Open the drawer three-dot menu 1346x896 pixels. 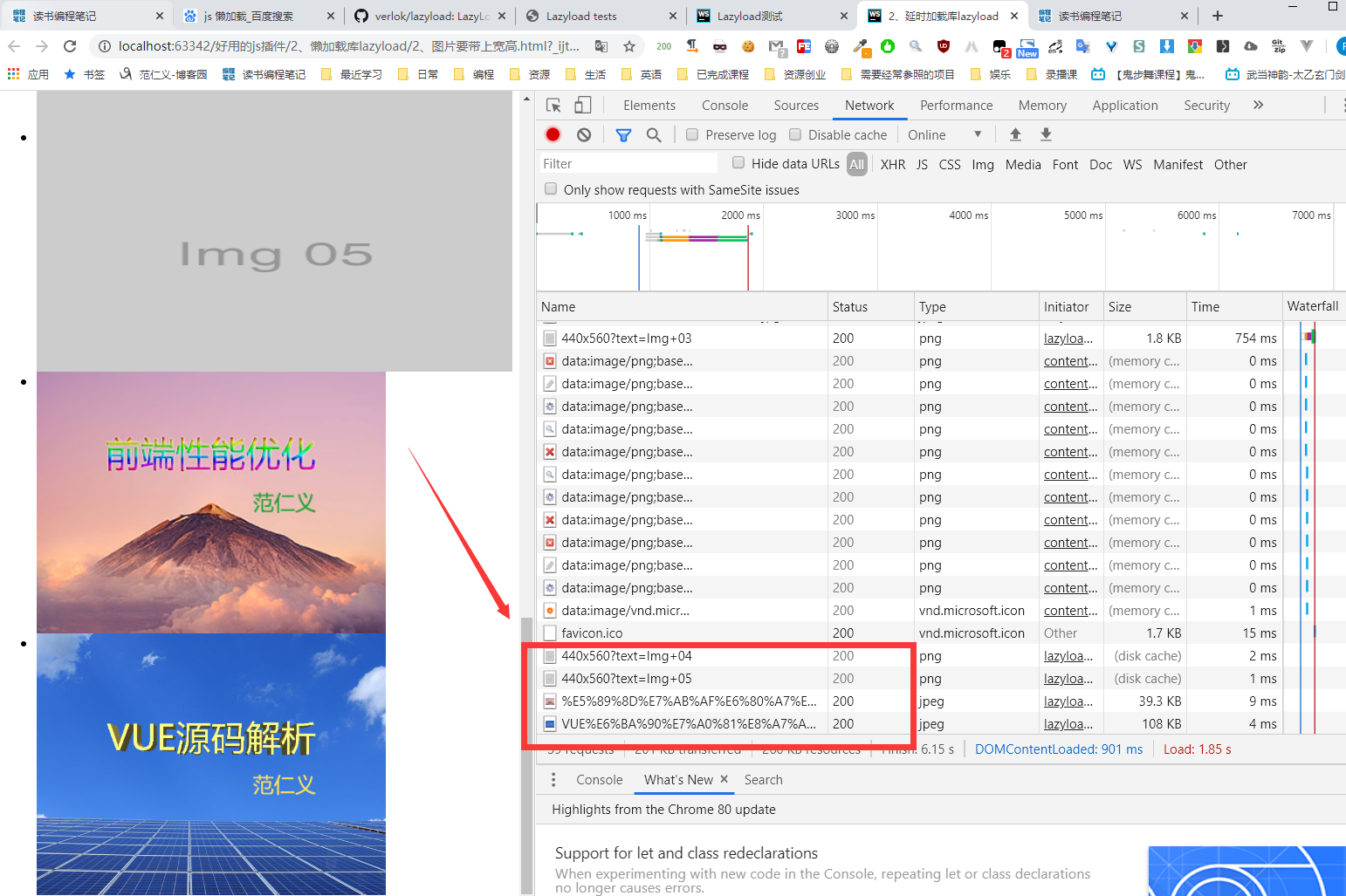553,780
